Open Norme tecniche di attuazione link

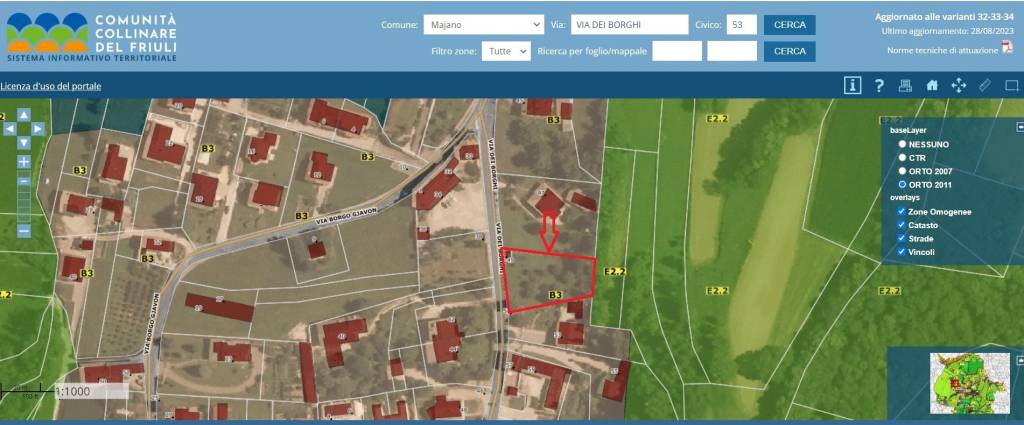pyautogui.click(x=942, y=50)
